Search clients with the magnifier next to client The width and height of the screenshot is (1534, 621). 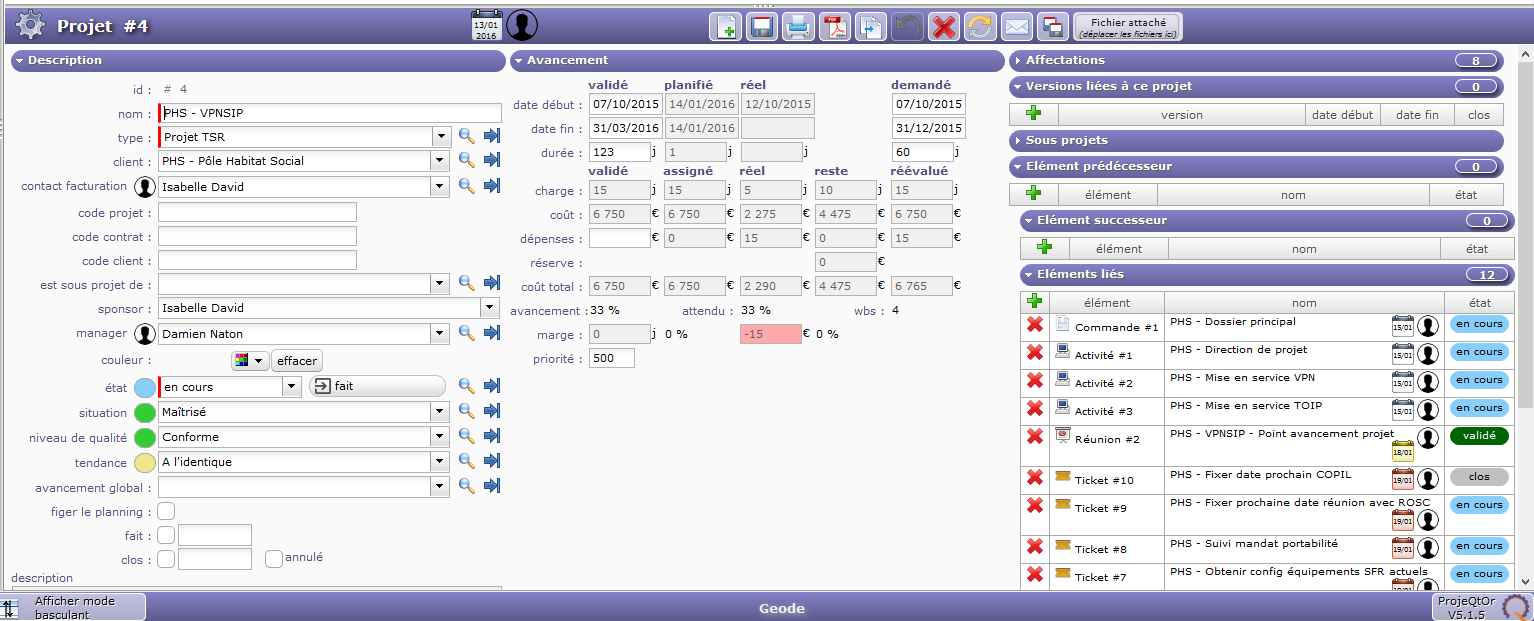point(466,161)
